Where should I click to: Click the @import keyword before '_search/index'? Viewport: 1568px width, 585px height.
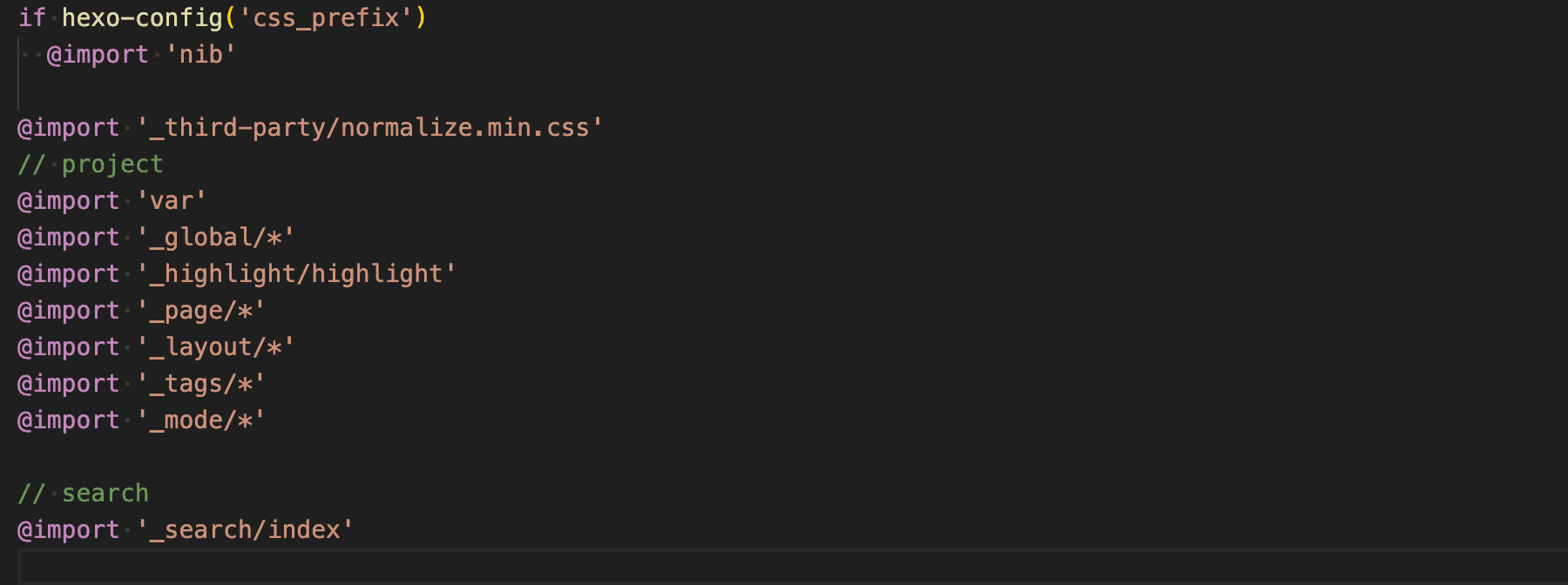[x=69, y=530]
